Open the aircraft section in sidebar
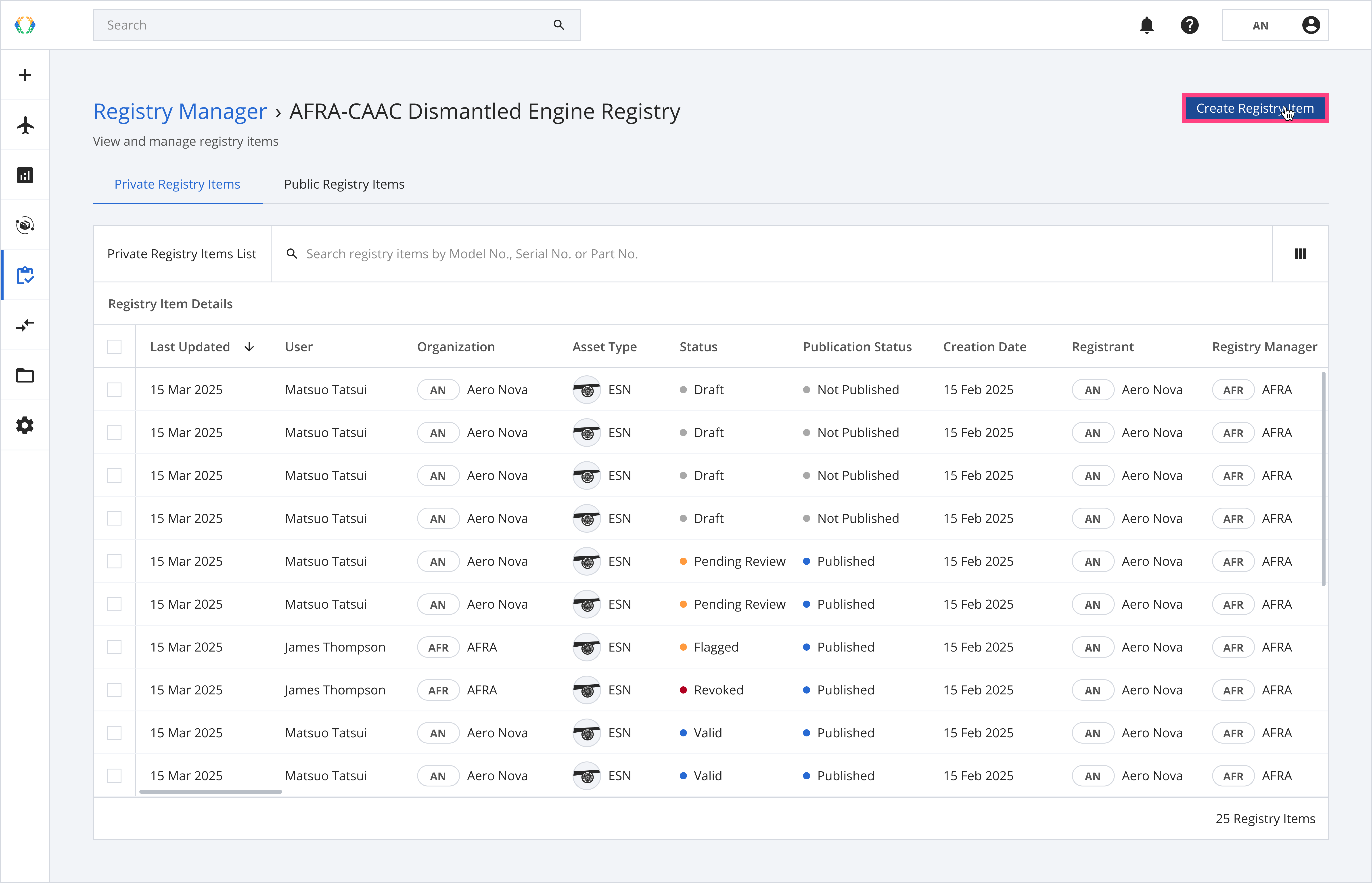 coord(25,125)
